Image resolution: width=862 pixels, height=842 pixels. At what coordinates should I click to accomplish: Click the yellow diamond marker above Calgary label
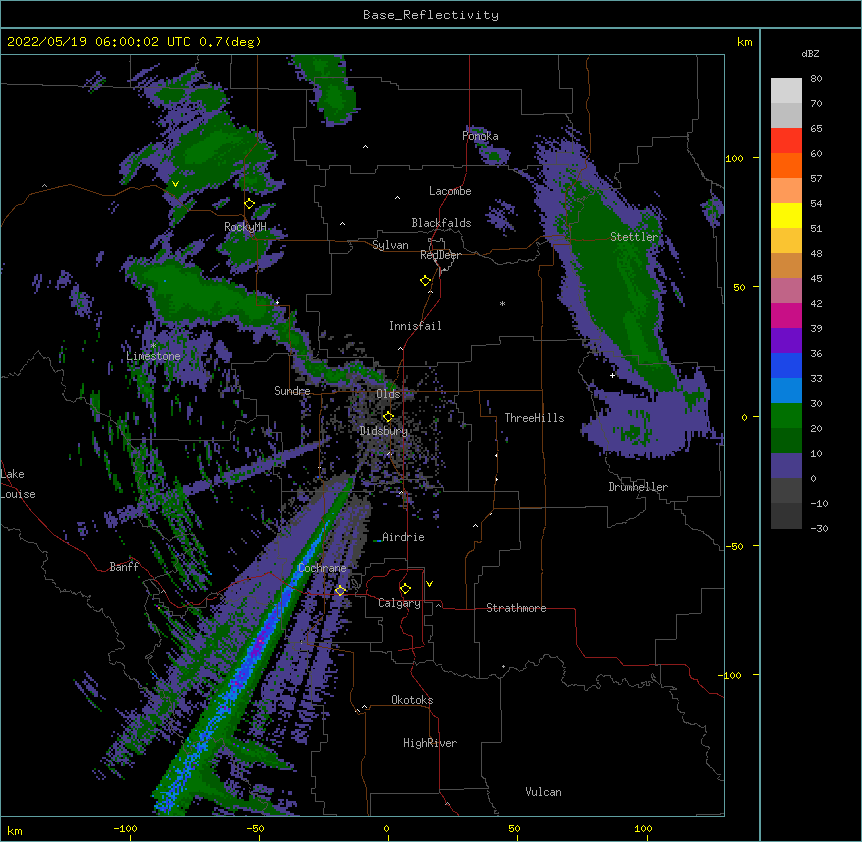pos(405,589)
